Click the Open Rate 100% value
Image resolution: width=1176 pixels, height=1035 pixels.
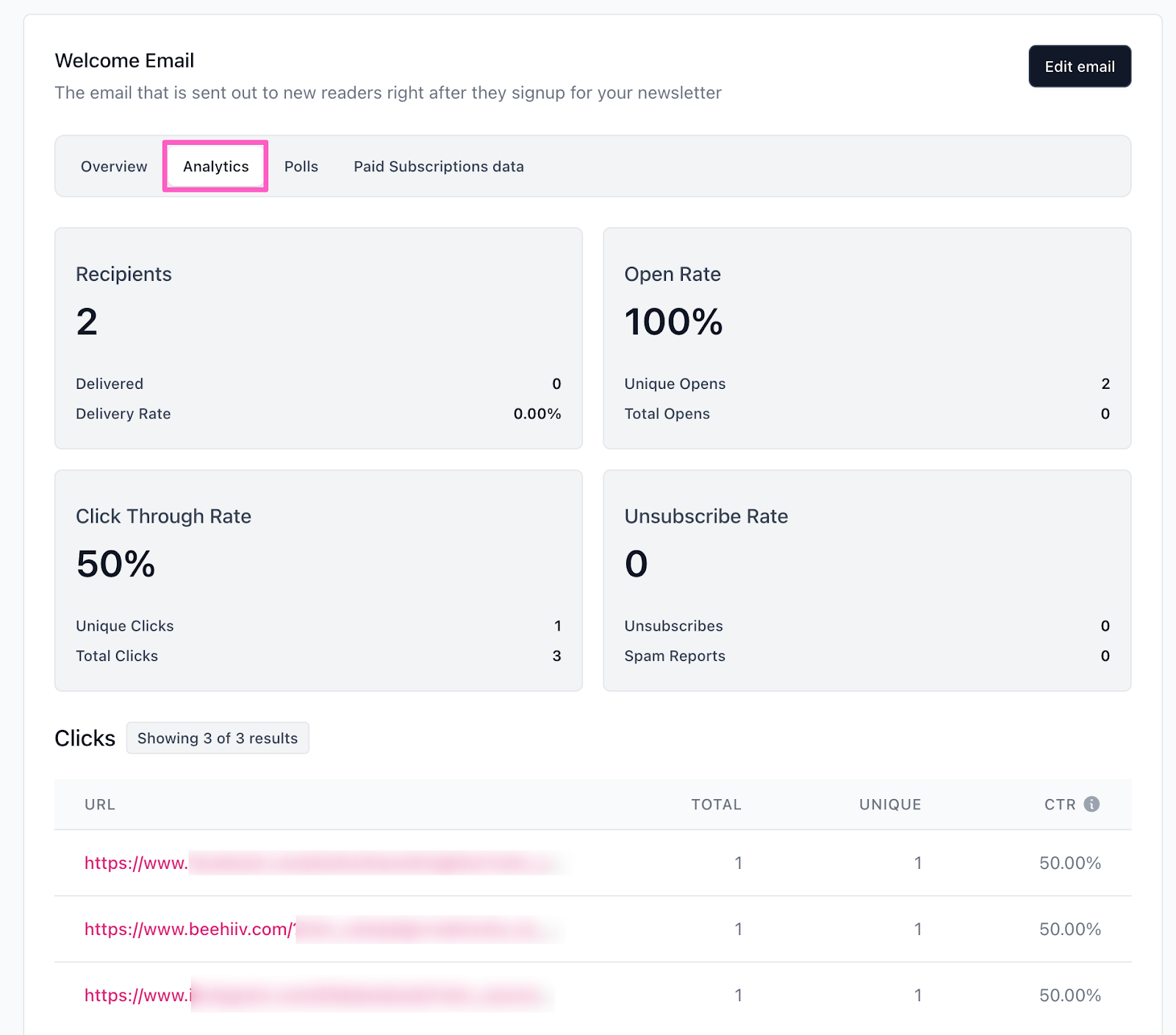pos(673,322)
